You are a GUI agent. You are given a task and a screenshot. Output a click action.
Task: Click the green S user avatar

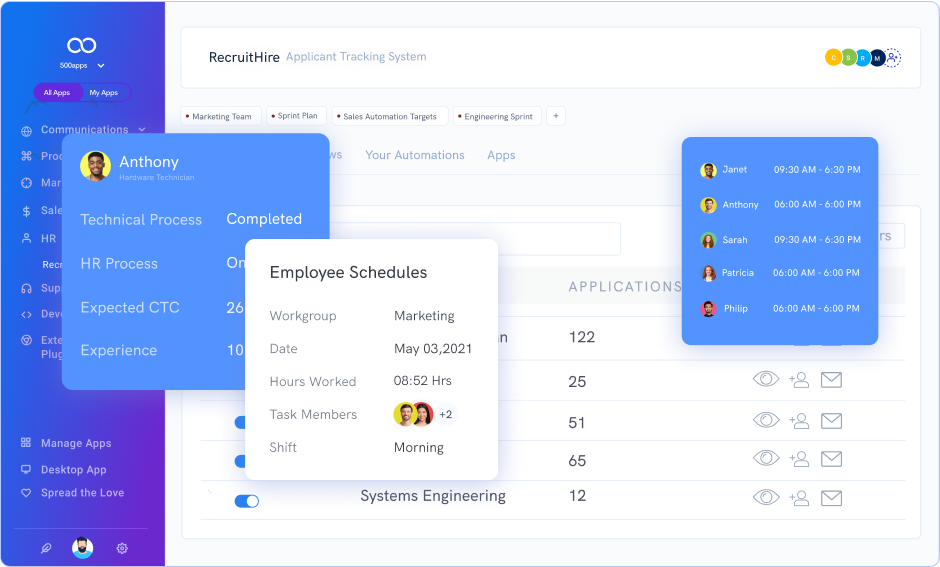(x=848, y=58)
